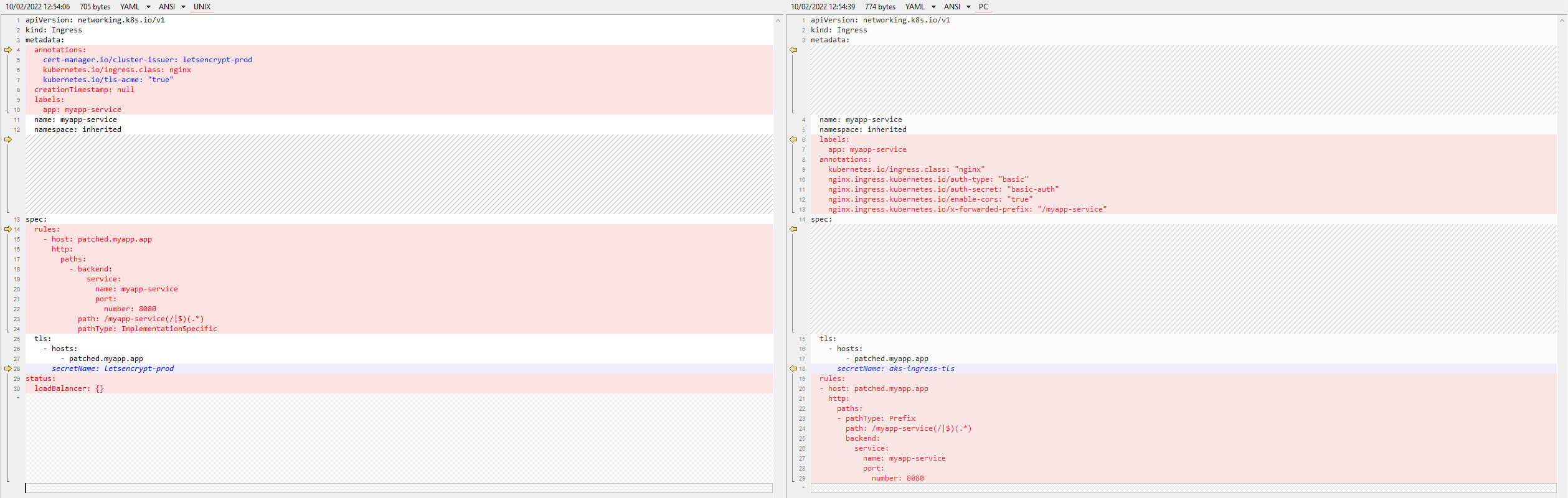1568x498 pixels.
Task: Click left pane 'name: myapp-service' line 11
Action: (x=75, y=120)
